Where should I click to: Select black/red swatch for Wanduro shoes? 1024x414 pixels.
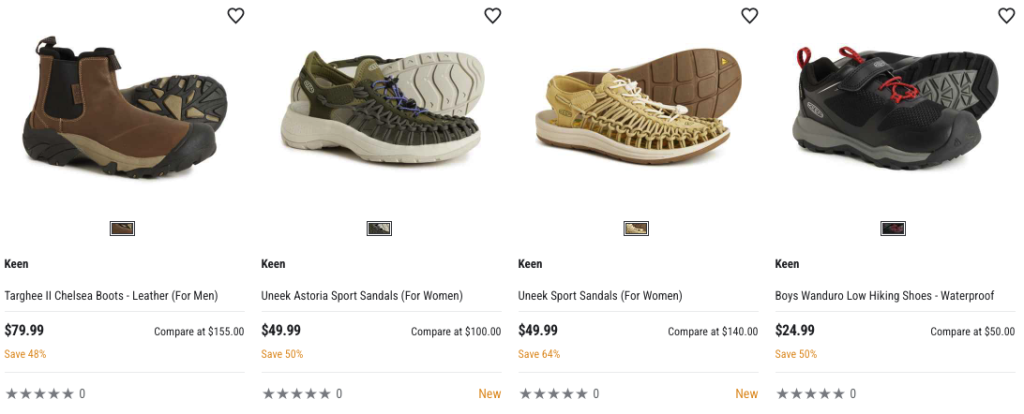pyautogui.click(x=893, y=228)
